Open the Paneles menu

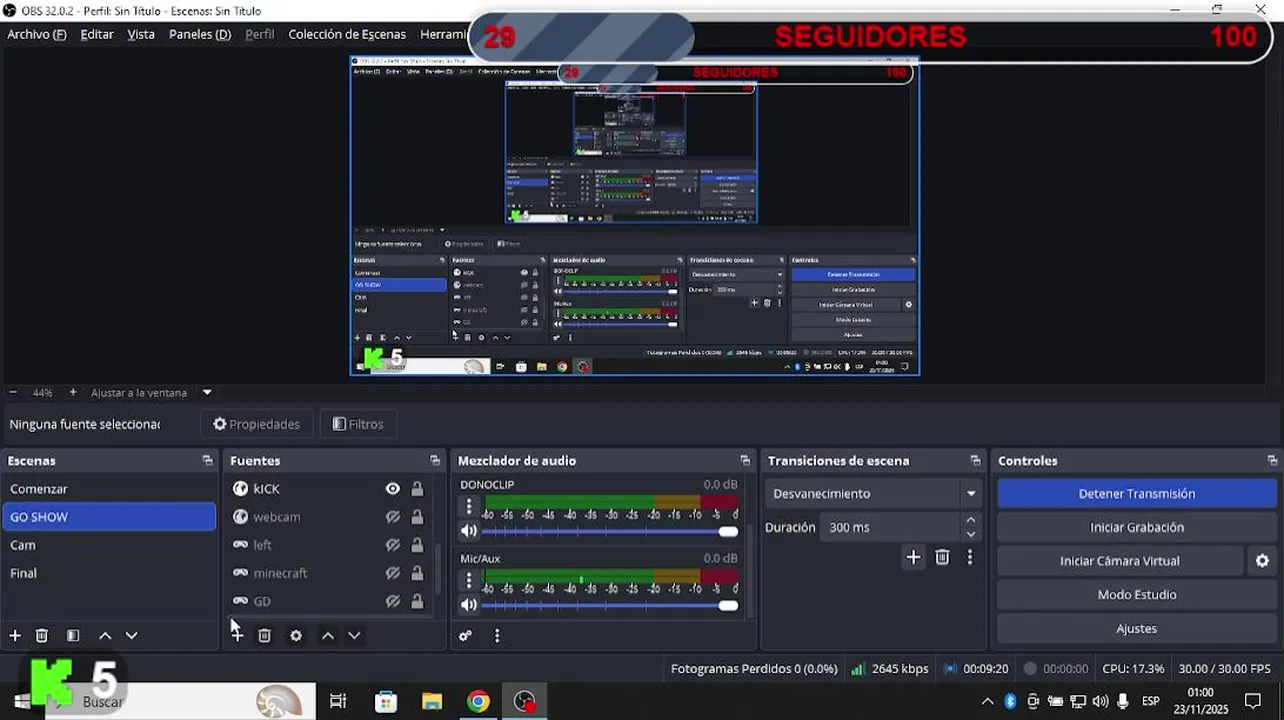(x=200, y=34)
